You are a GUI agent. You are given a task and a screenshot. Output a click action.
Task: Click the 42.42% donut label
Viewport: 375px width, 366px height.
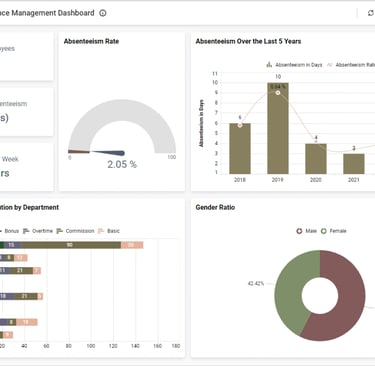point(256,284)
